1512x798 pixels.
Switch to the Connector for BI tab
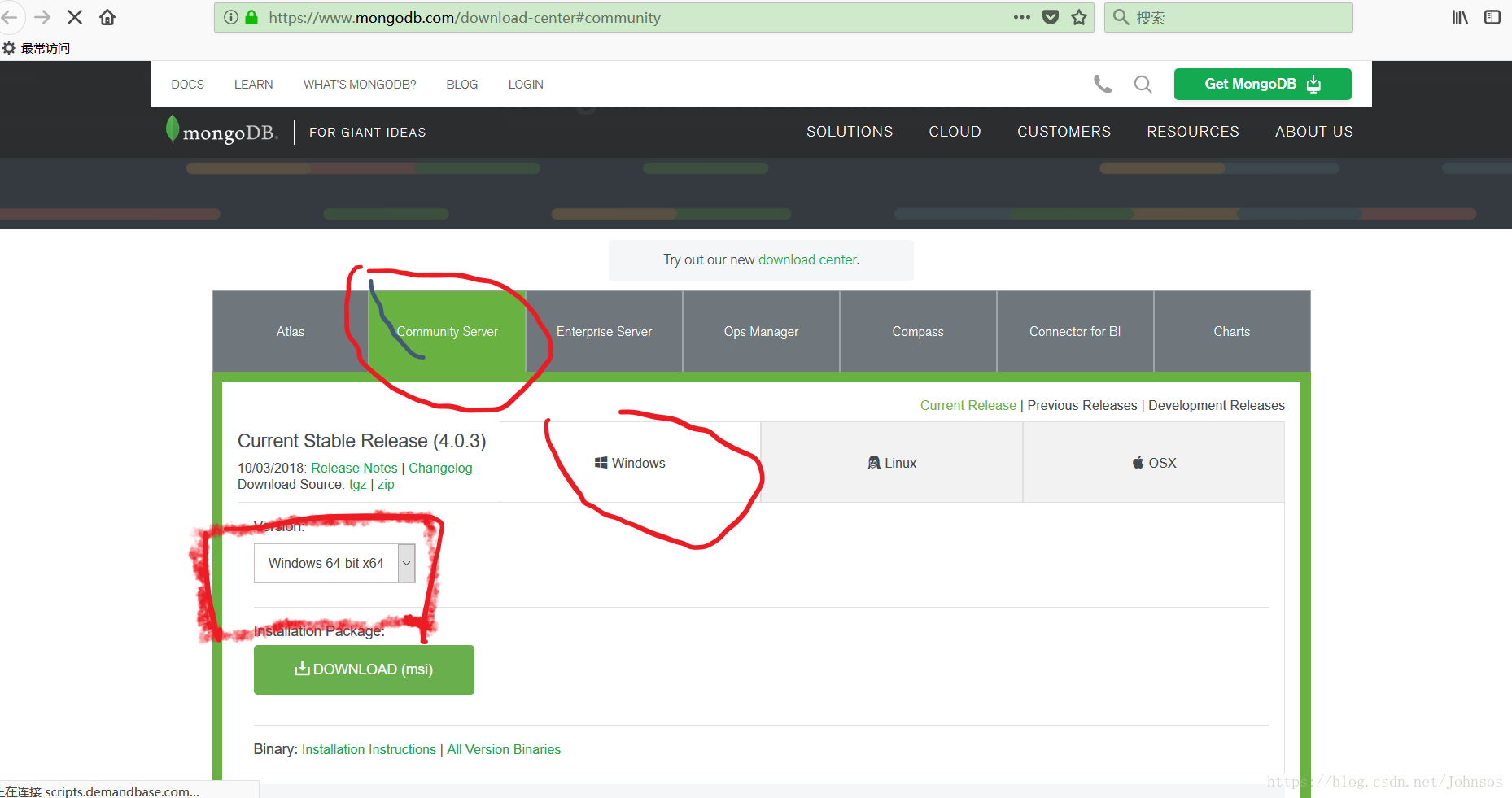[x=1075, y=331]
